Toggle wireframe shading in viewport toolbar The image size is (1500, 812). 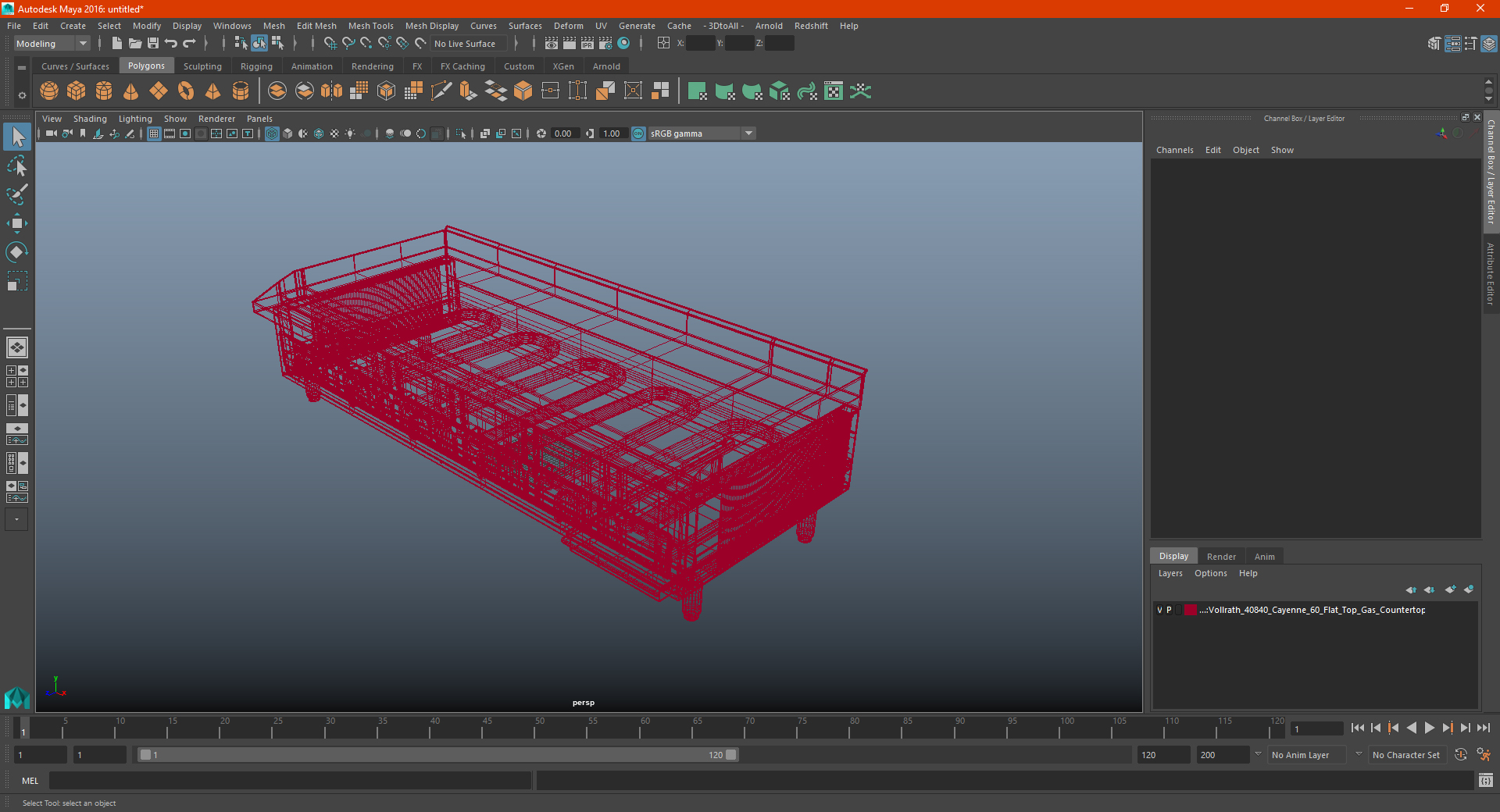point(272,134)
